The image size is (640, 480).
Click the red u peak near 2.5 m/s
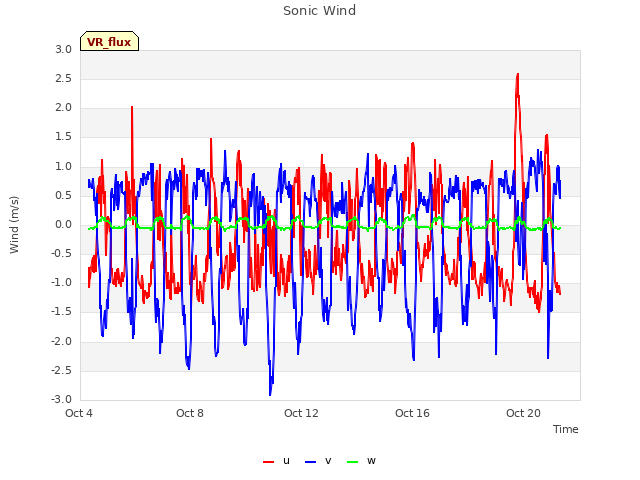tap(518, 76)
